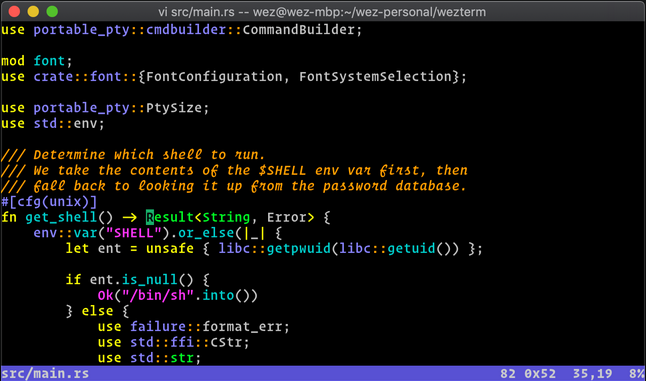Click '$SHELL' in the doc comment
The height and width of the screenshot is (381, 646).
tap(283, 171)
